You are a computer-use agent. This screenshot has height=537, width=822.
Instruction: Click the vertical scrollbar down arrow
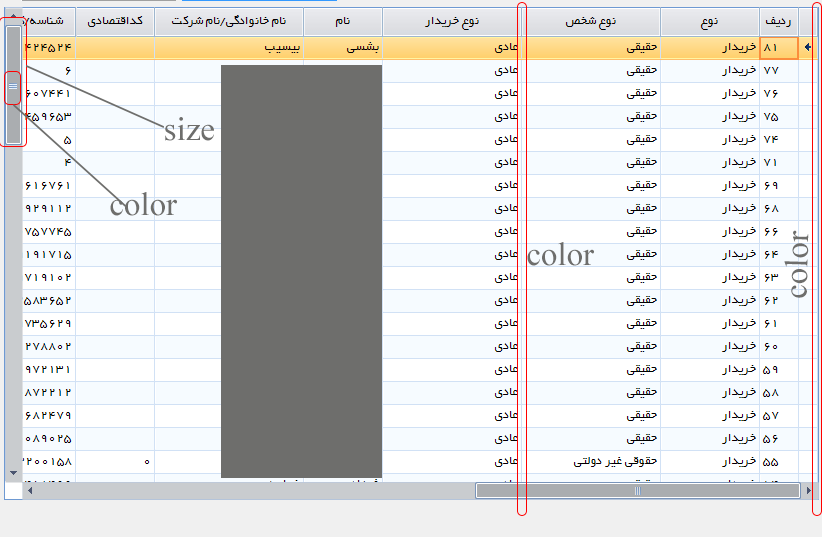pos(13,473)
